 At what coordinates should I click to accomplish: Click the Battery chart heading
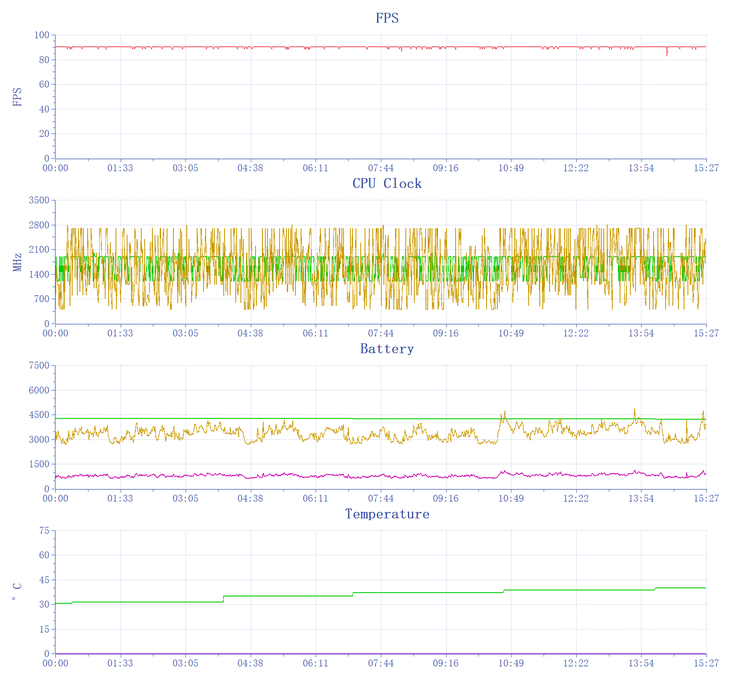point(387,349)
